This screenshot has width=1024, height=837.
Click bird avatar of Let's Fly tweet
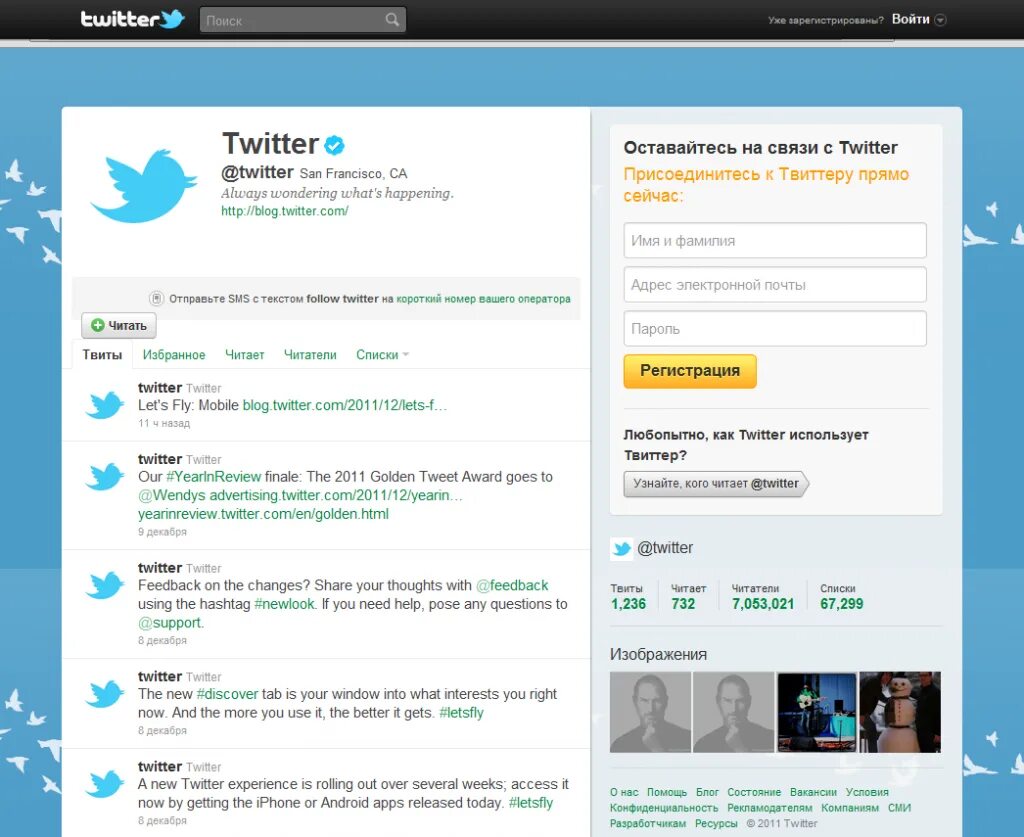point(104,405)
